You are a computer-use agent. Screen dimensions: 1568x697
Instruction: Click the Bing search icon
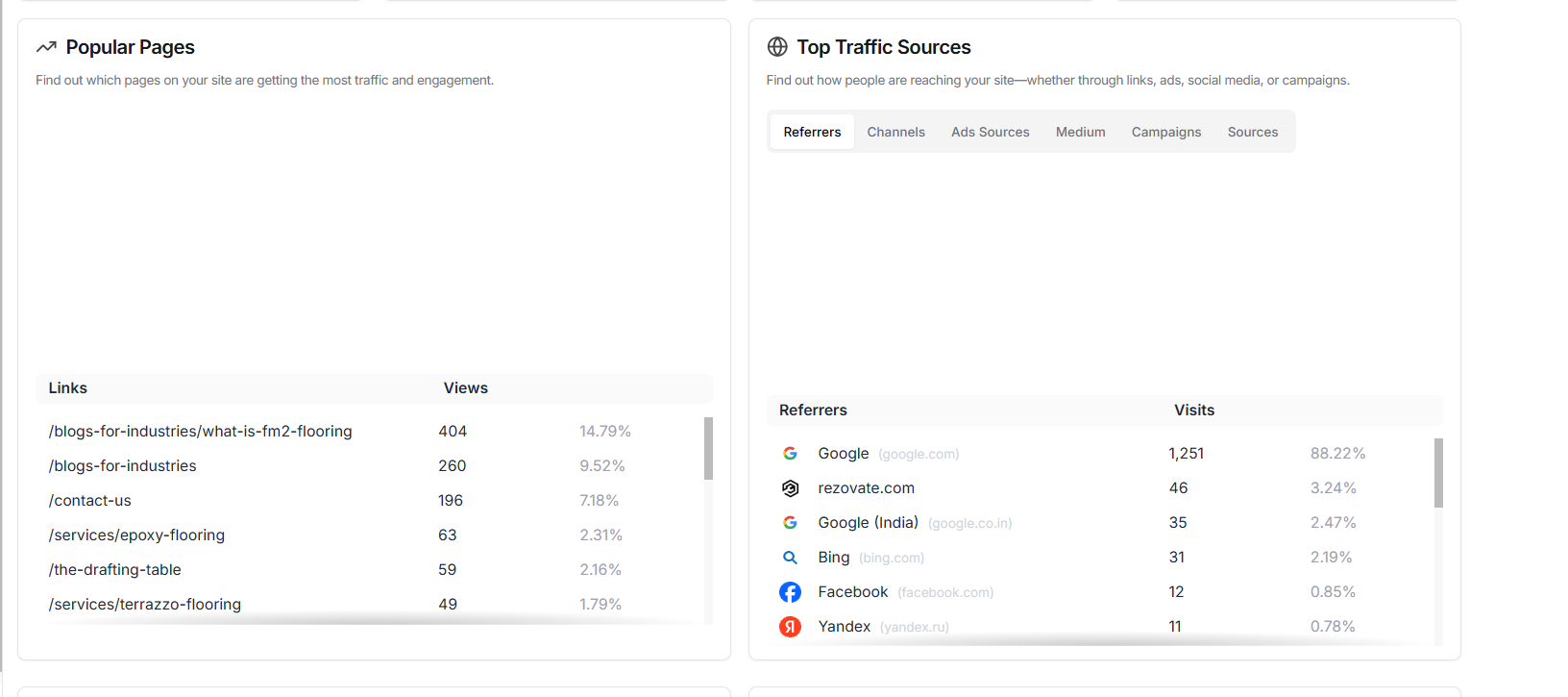point(790,558)
